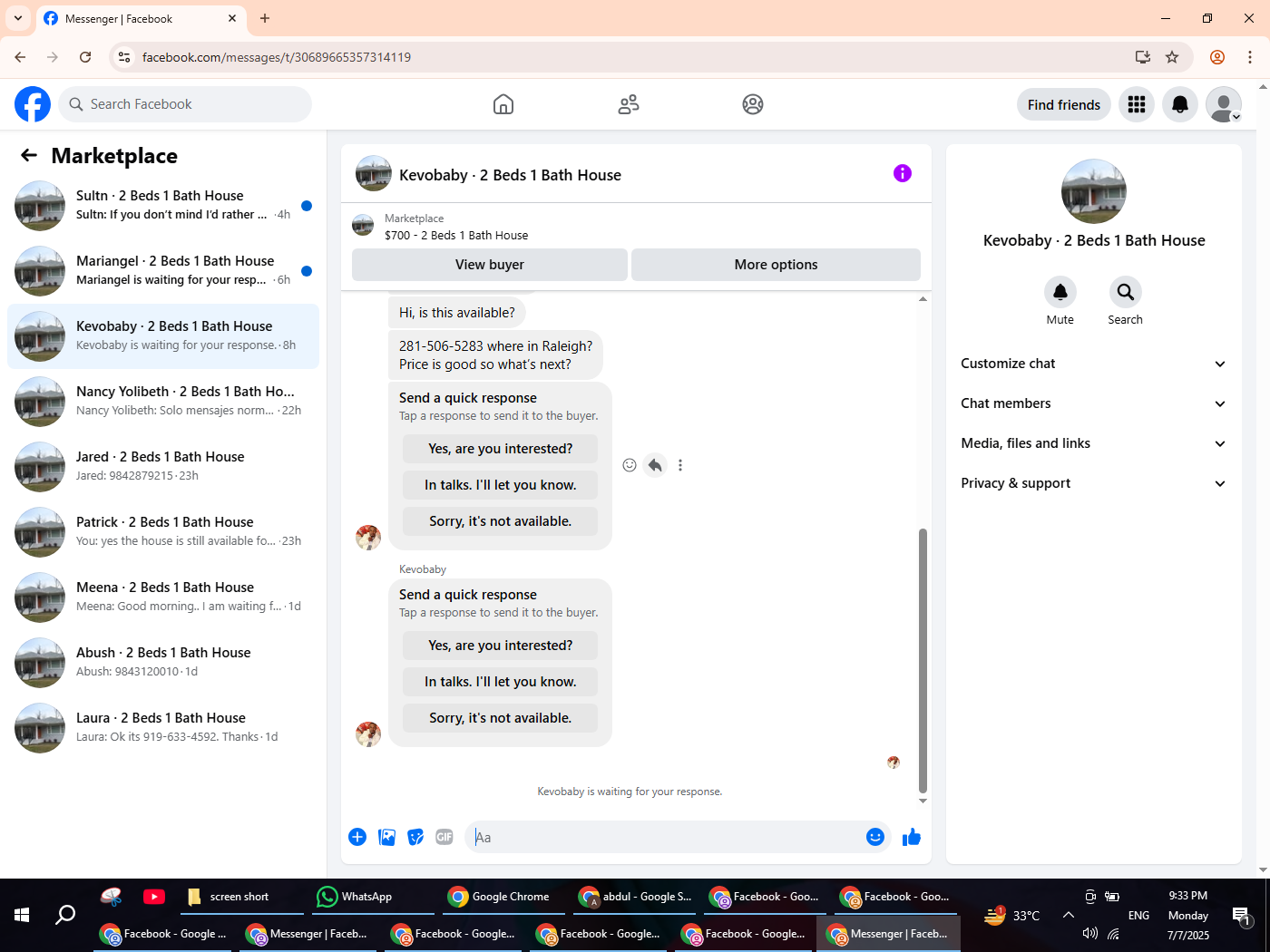The height and width of the screenshot is (952, 1270).
Task: Go to Home feed icon
Action: coord(503,104)
